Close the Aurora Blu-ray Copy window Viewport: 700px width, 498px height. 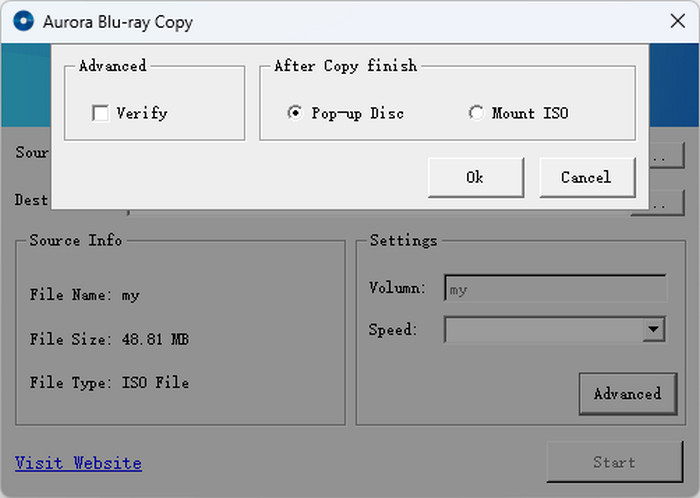click(676, 21)
